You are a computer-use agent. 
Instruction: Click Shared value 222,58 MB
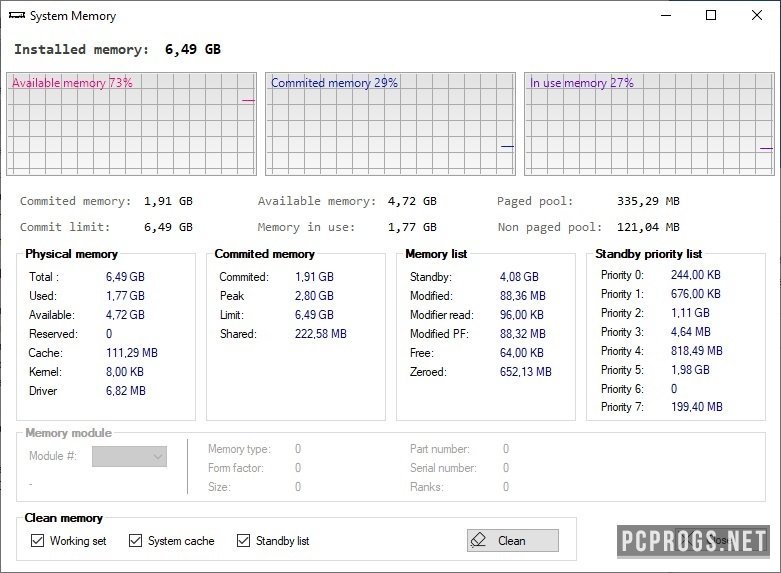click(321, 334)
